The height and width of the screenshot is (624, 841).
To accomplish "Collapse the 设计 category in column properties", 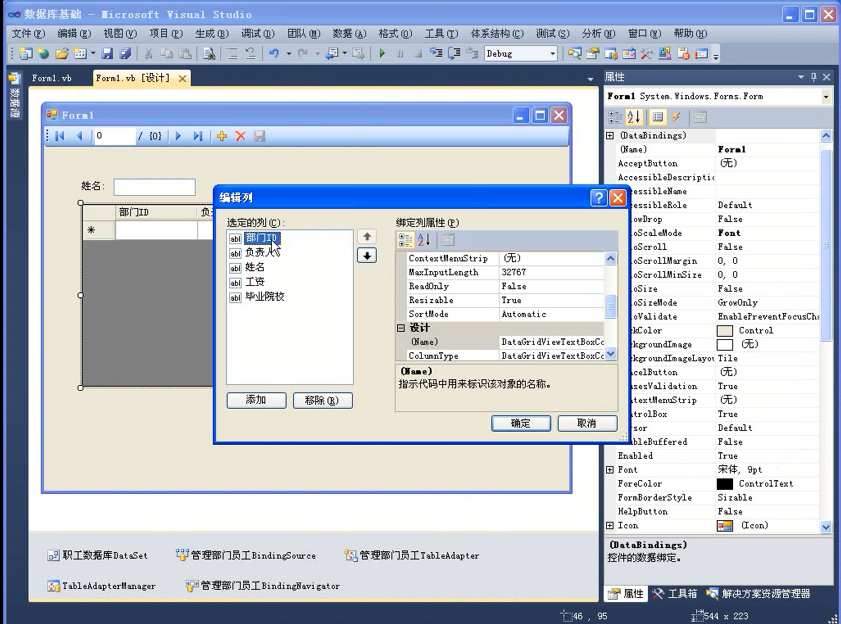I will click(x=401, y=328).
